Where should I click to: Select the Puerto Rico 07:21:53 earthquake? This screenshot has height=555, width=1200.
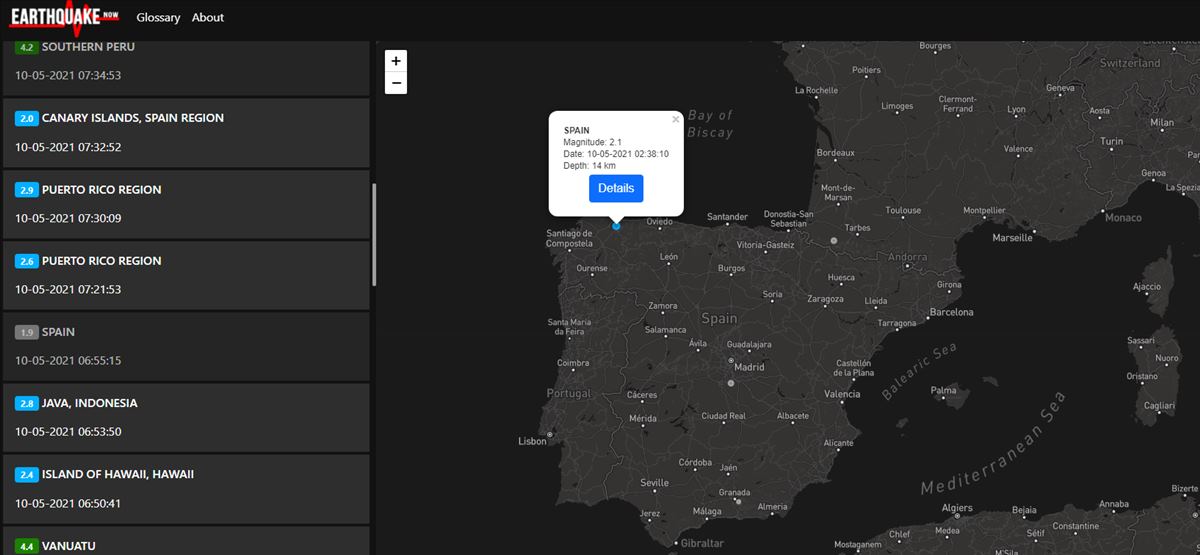[185, 275]
